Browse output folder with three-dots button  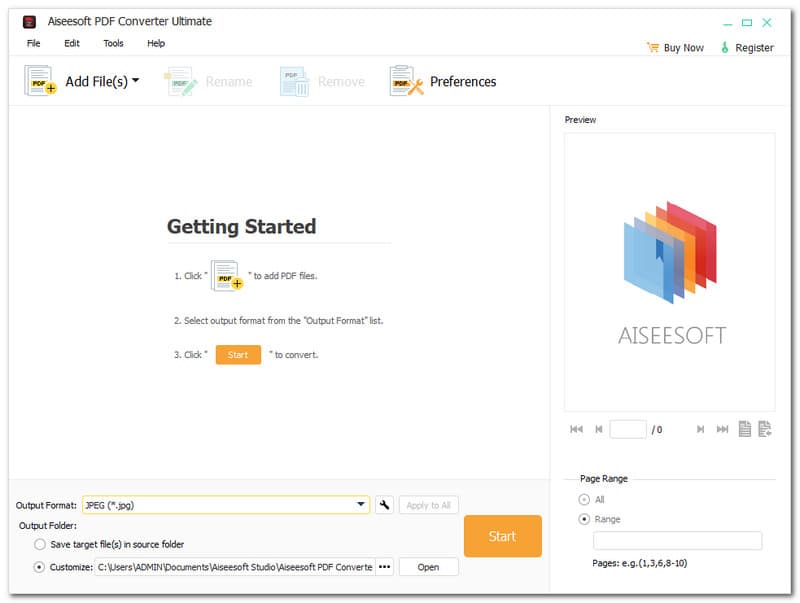(384, 567)
